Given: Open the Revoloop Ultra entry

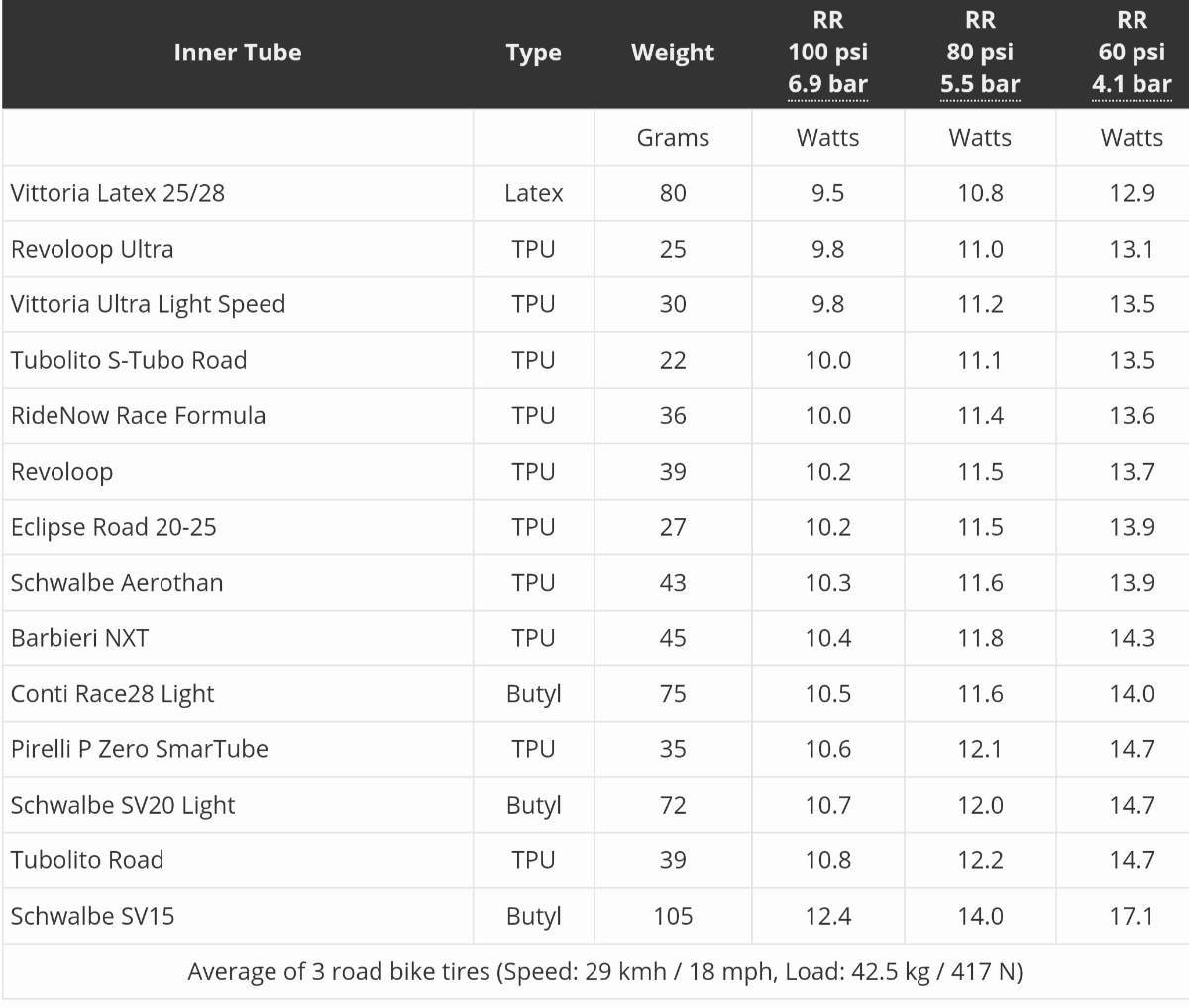Looking at the screenshot, I should (92, 248).
